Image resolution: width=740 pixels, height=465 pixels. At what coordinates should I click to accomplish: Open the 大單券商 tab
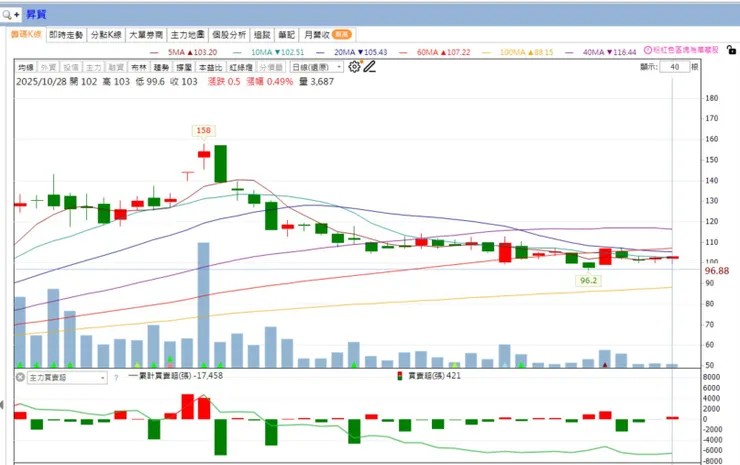146,35
